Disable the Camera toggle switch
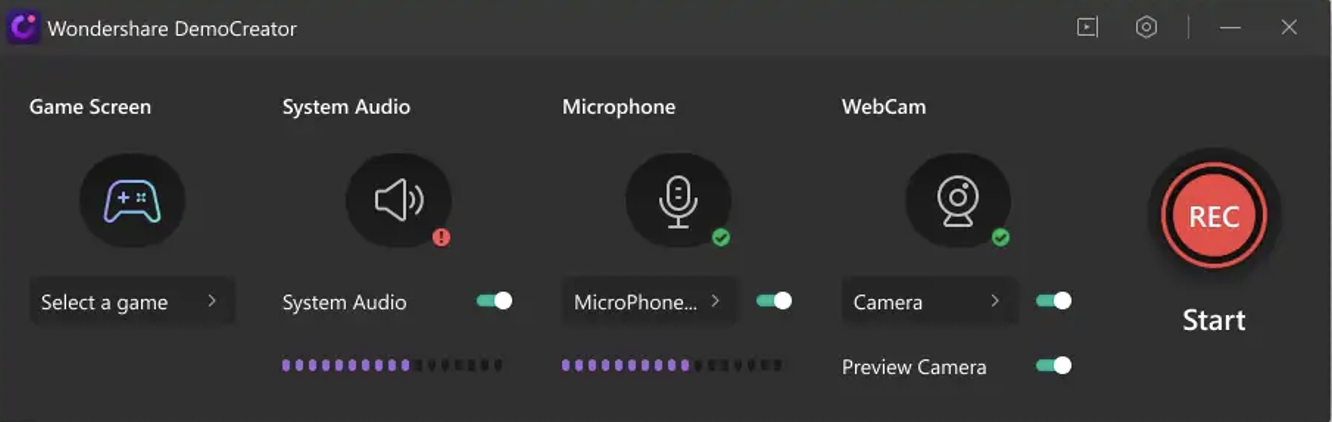This screenshot has width=1332, height=422. point(1054,301)
